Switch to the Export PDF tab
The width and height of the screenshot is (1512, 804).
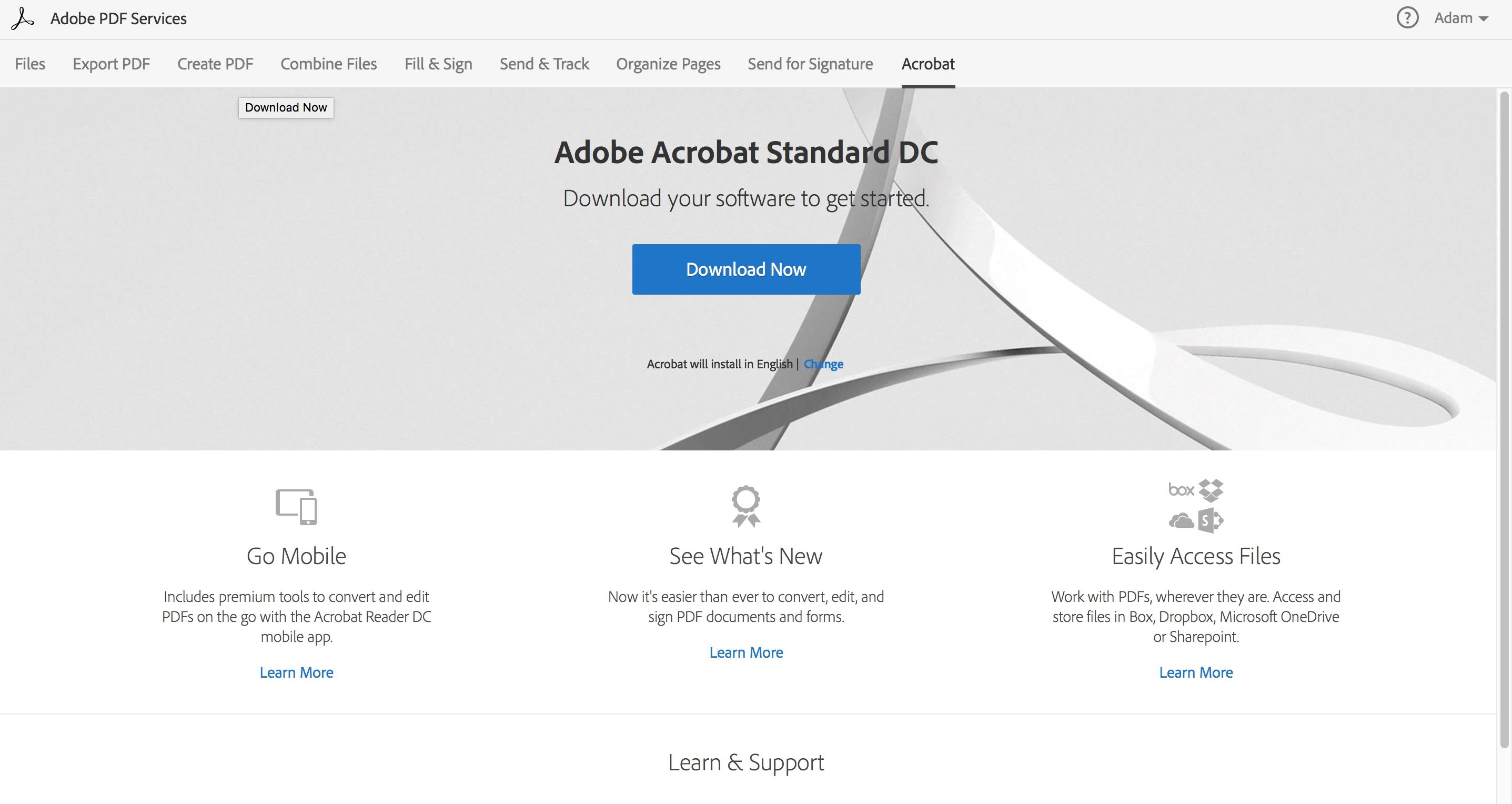(111, 64)
